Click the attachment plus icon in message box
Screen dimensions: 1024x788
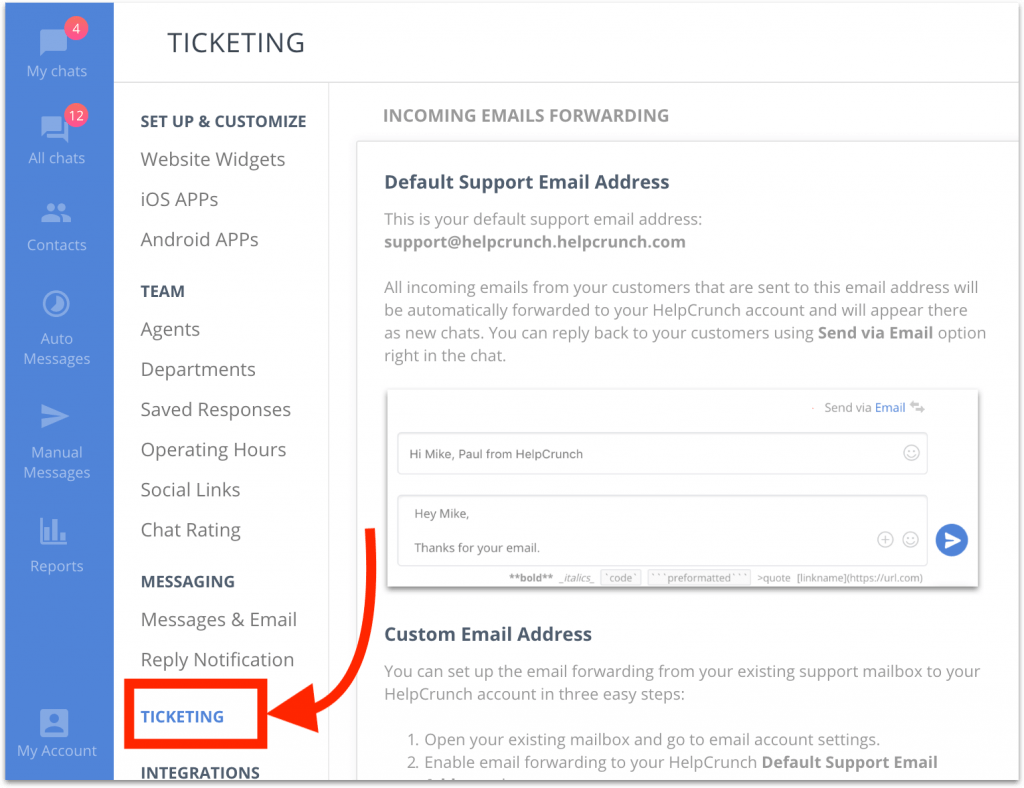[x=885, y=539]
